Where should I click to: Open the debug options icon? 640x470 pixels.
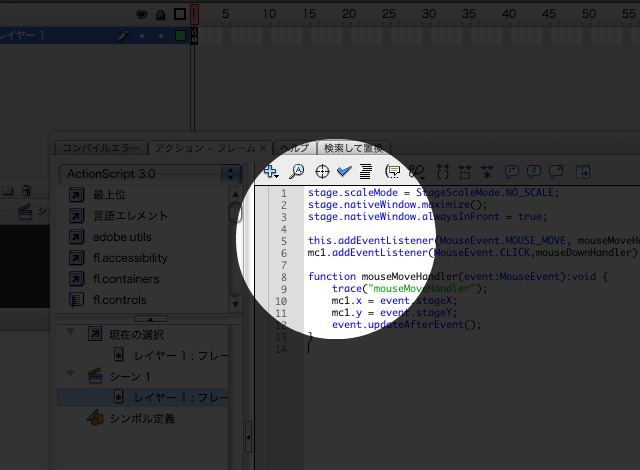[415, 171]
